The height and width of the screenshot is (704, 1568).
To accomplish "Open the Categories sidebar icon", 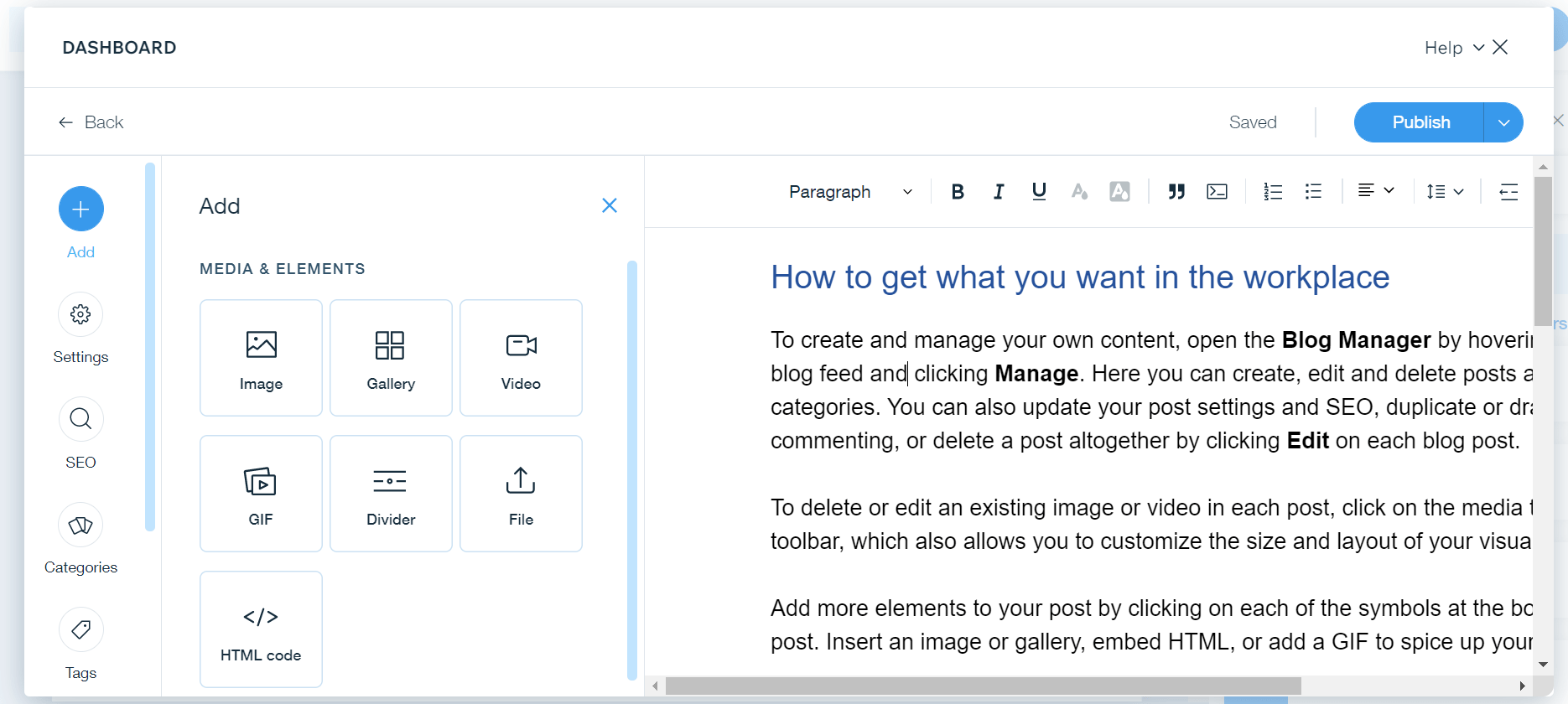I will (x=81, y=525).
